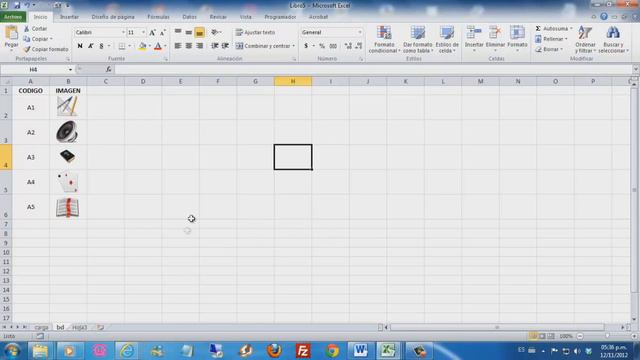640x360 pixels.
Task: Increase indent in the Alineación group
Action: pos(225,46)
